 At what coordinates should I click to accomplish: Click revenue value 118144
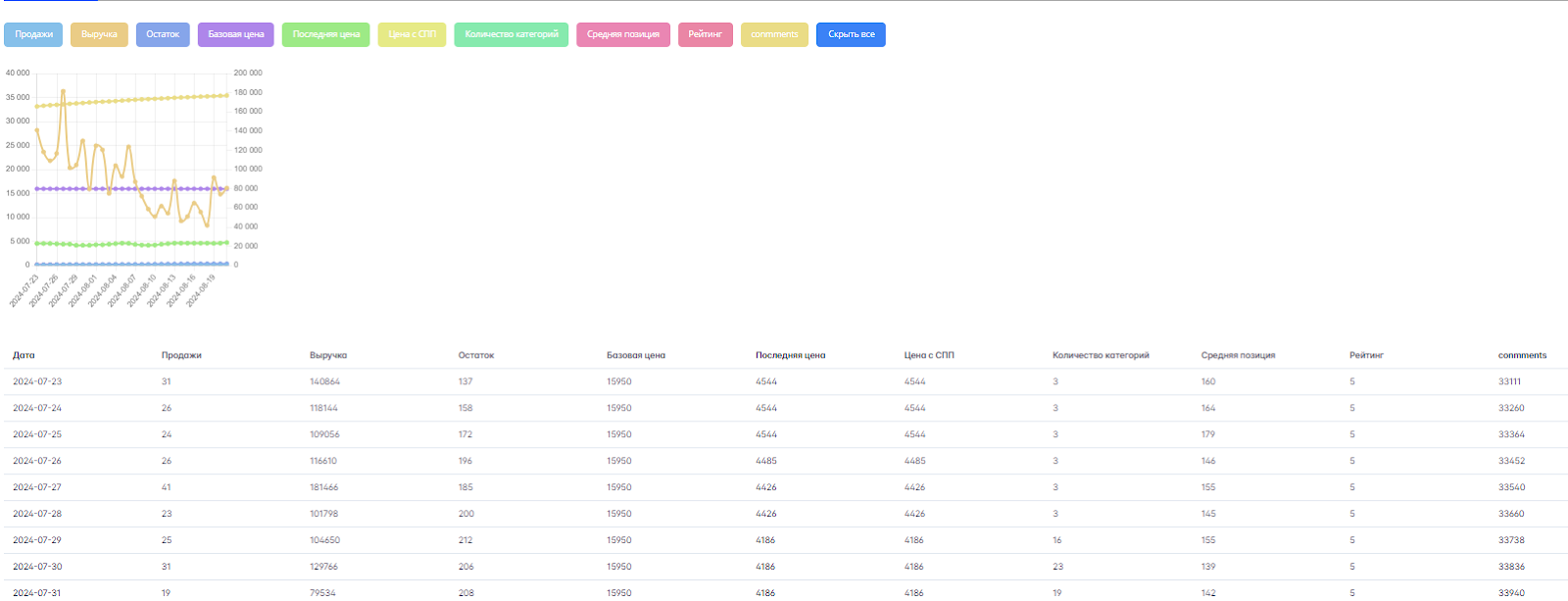(x=323, y=408)
